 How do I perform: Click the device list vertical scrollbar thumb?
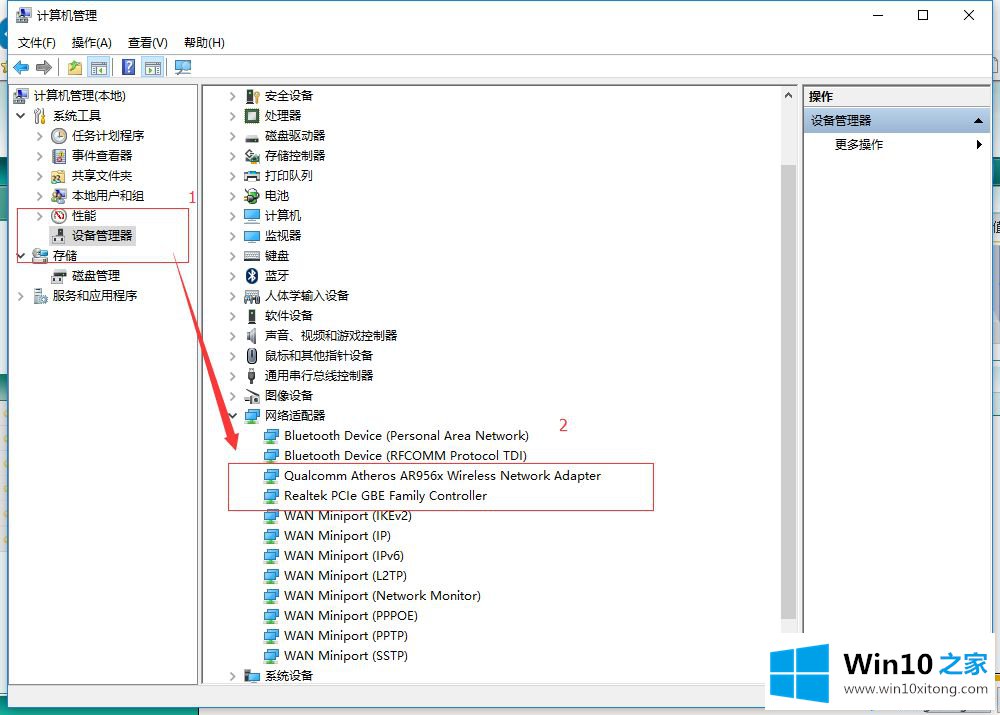click(788, 390)
